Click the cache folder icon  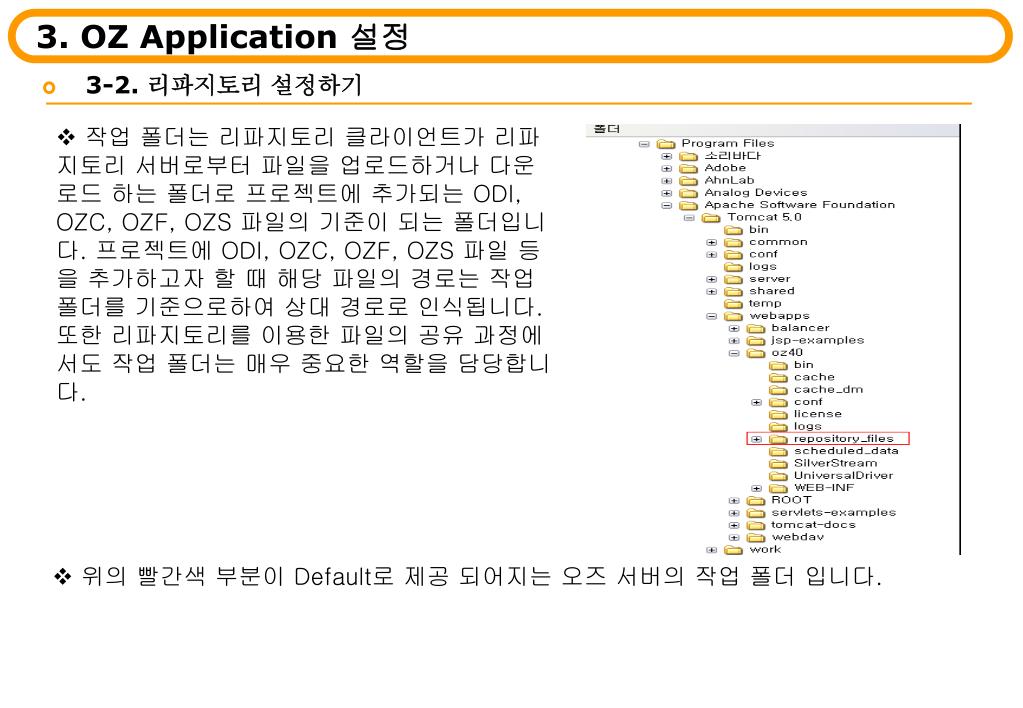(x=778, y=378)
